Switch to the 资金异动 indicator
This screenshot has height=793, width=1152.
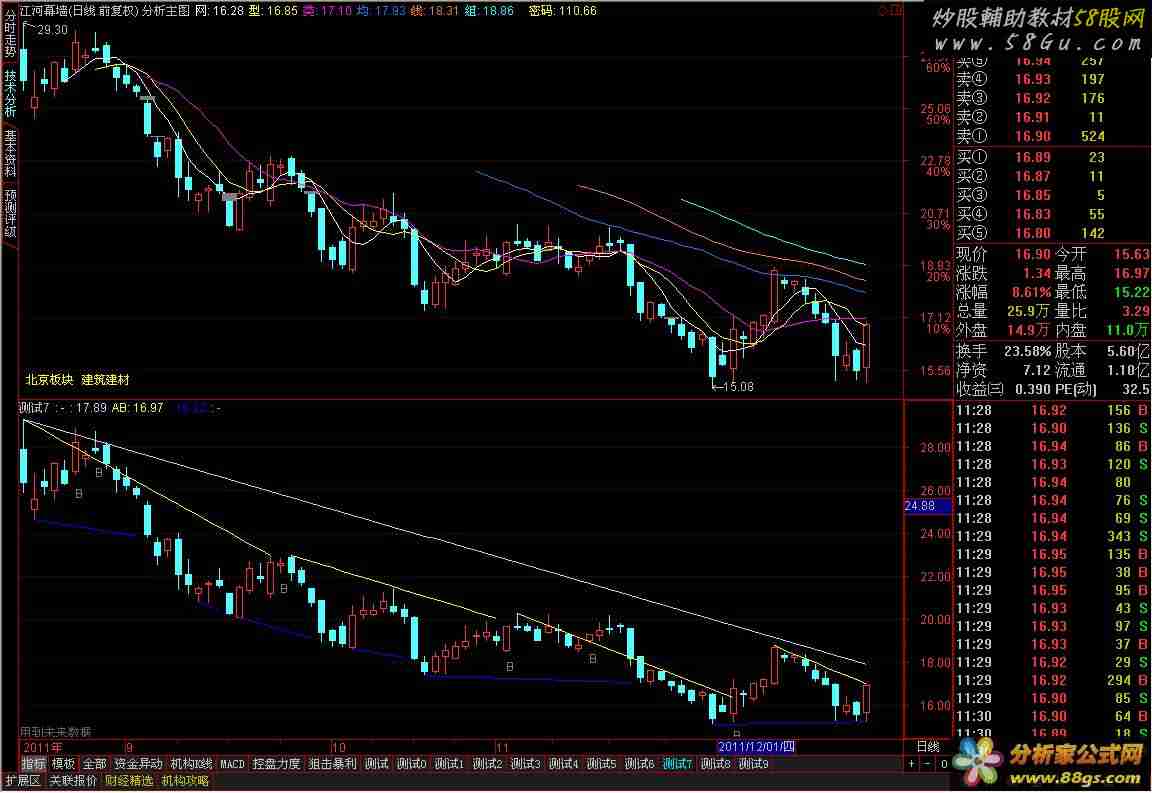(138, 764)
